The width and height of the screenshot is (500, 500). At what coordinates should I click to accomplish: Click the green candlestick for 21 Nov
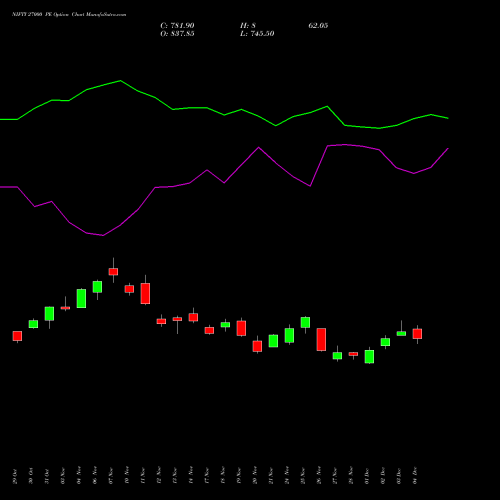pyautogui.click(x=273, y=341)
